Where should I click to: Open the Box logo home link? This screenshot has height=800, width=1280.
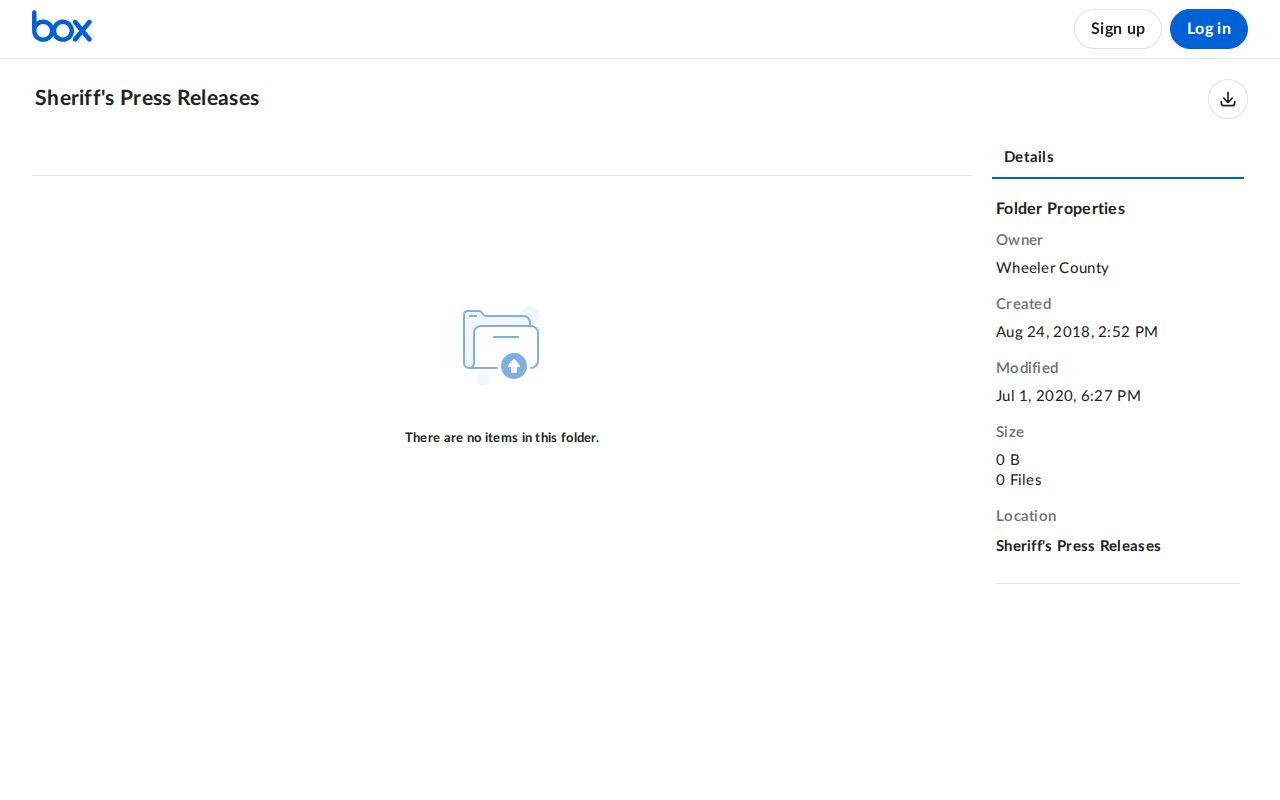click(x=62, y=27)
